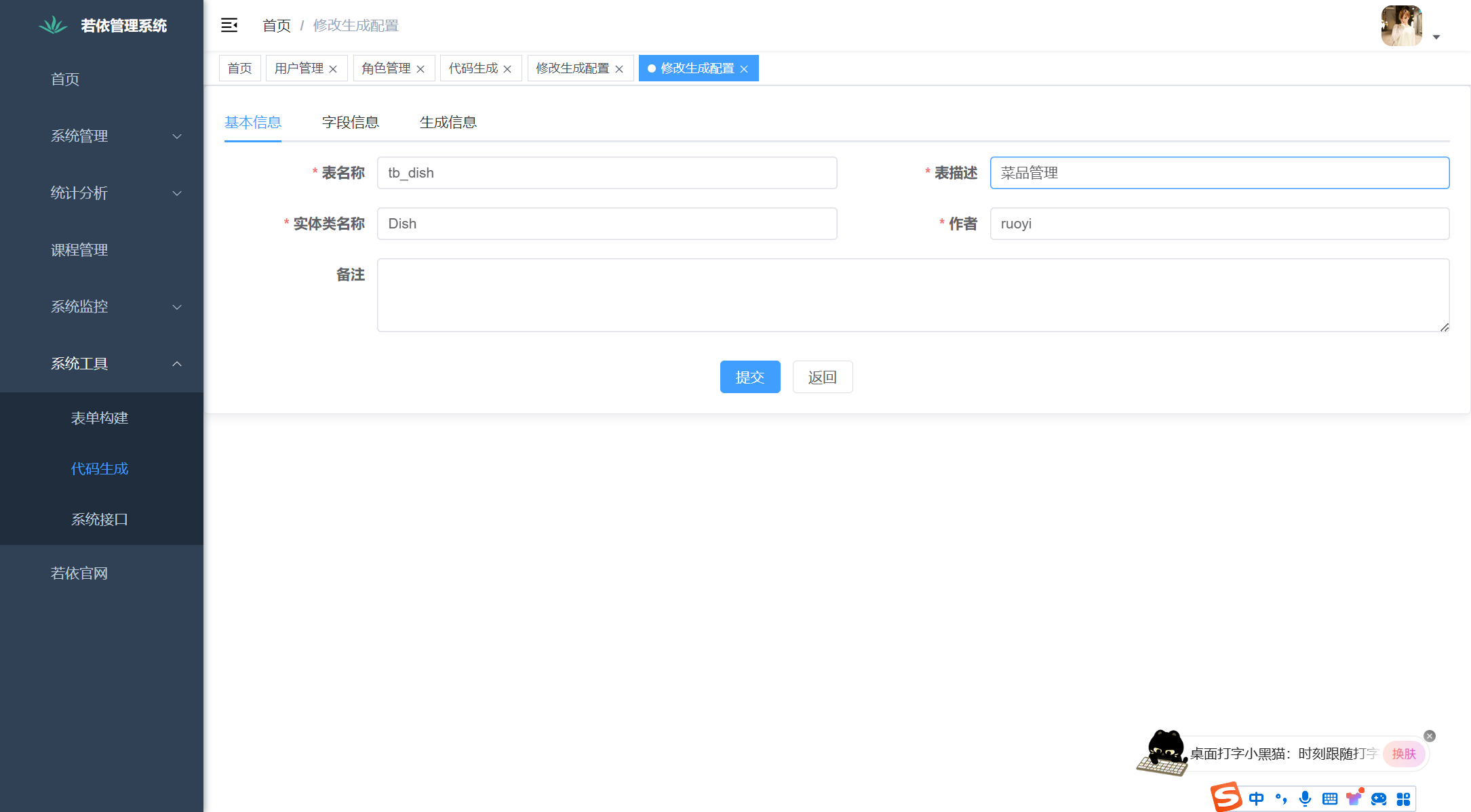
Task: Click the Sogou game controller icon
Action: point(1378,798)
